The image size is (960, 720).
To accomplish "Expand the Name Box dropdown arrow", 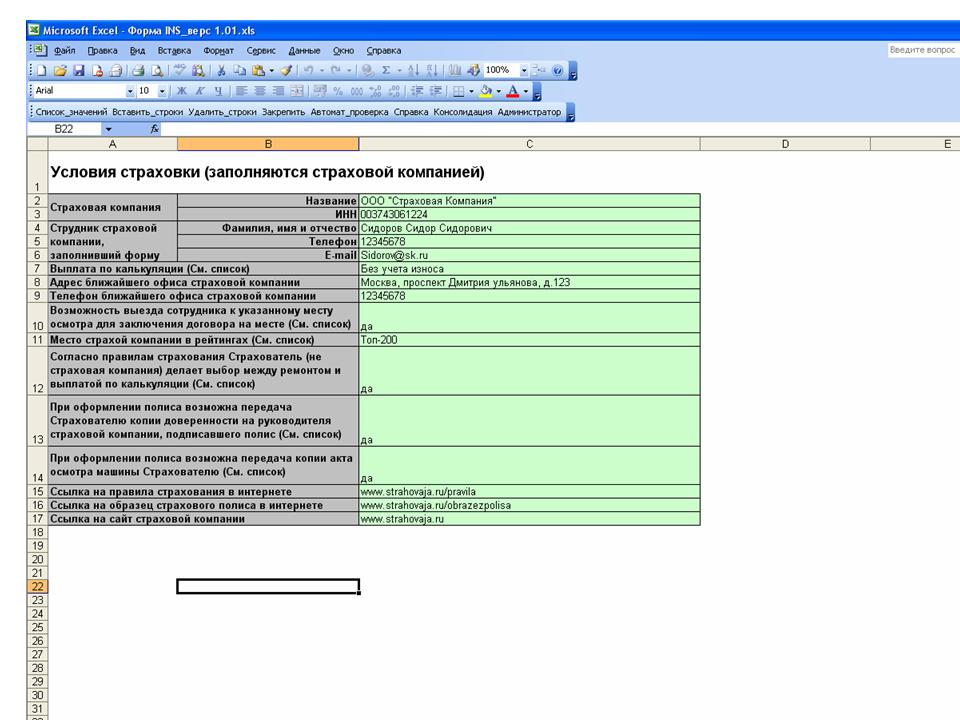I will [x=108, y=129].
